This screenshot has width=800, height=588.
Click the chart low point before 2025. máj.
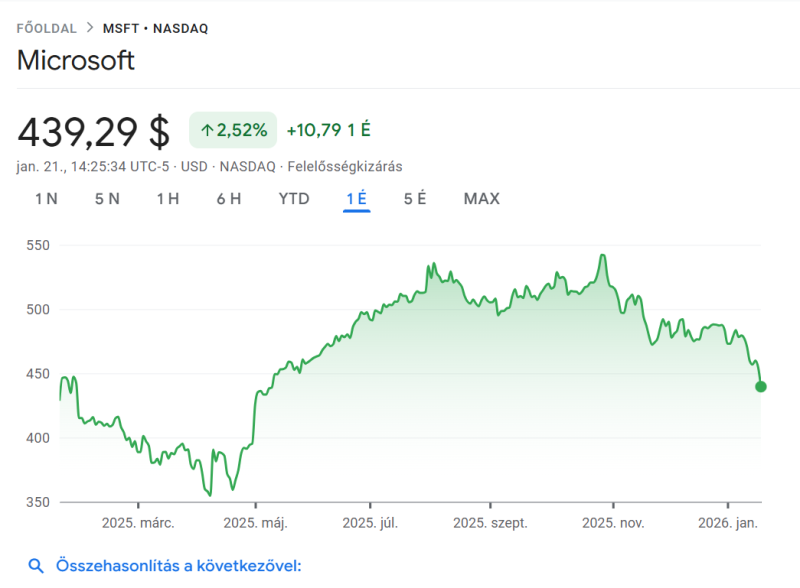pyautogui.click(x=210, y=494)
